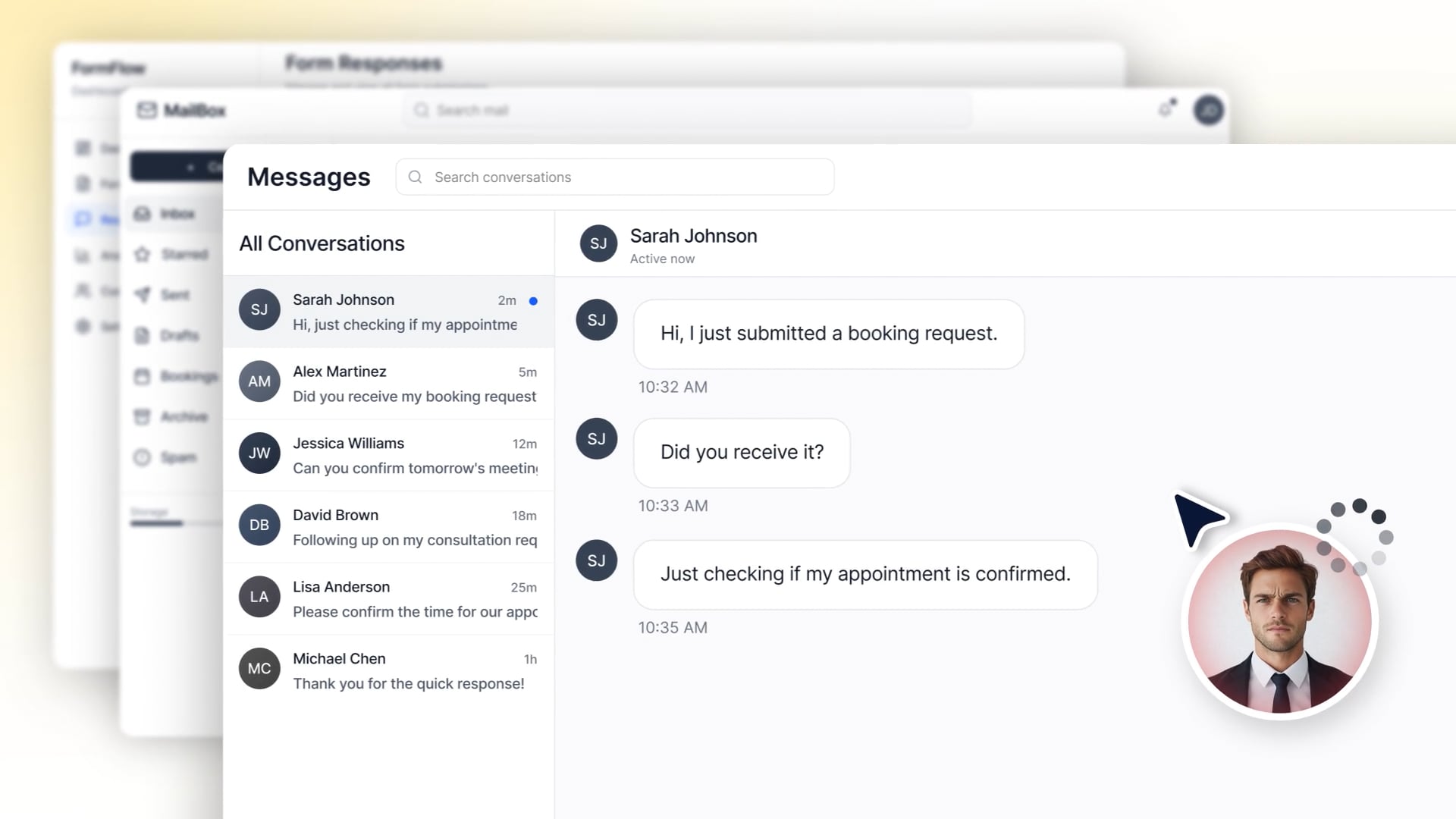Click the Spam icon in MailBox
Image resolution: width=1456 pixels, height=819 pixels.
pos(143,457)
